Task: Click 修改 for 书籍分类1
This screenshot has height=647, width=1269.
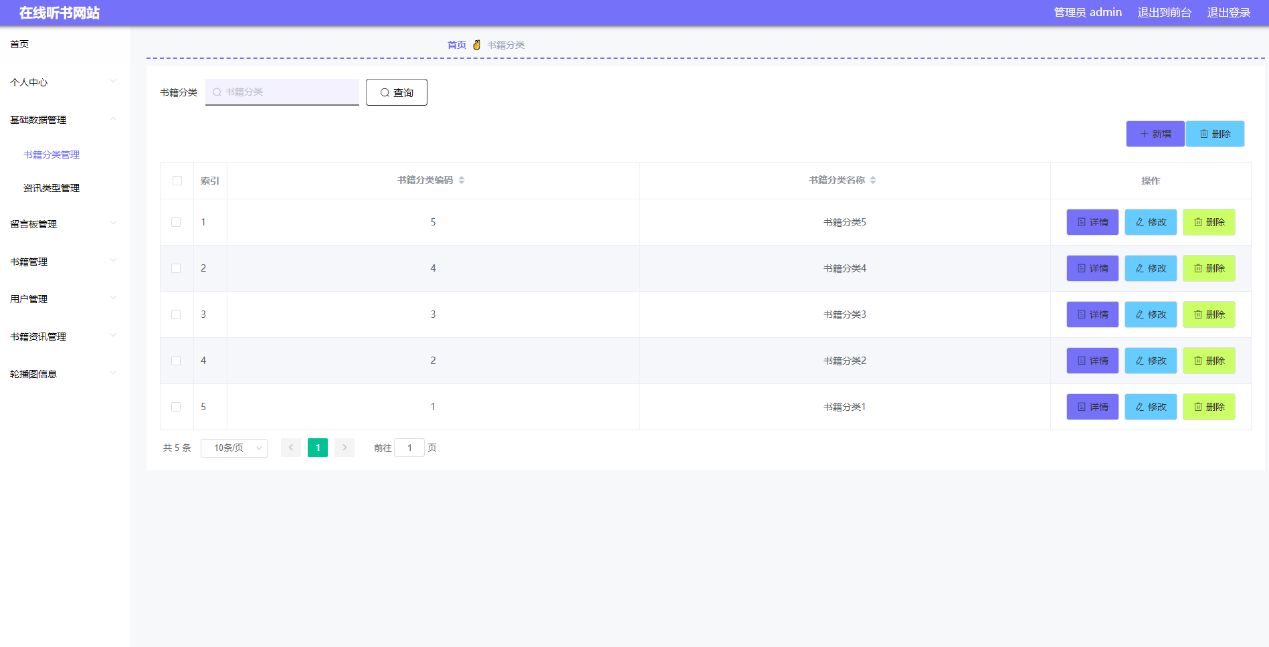Action: [1151, 407]
